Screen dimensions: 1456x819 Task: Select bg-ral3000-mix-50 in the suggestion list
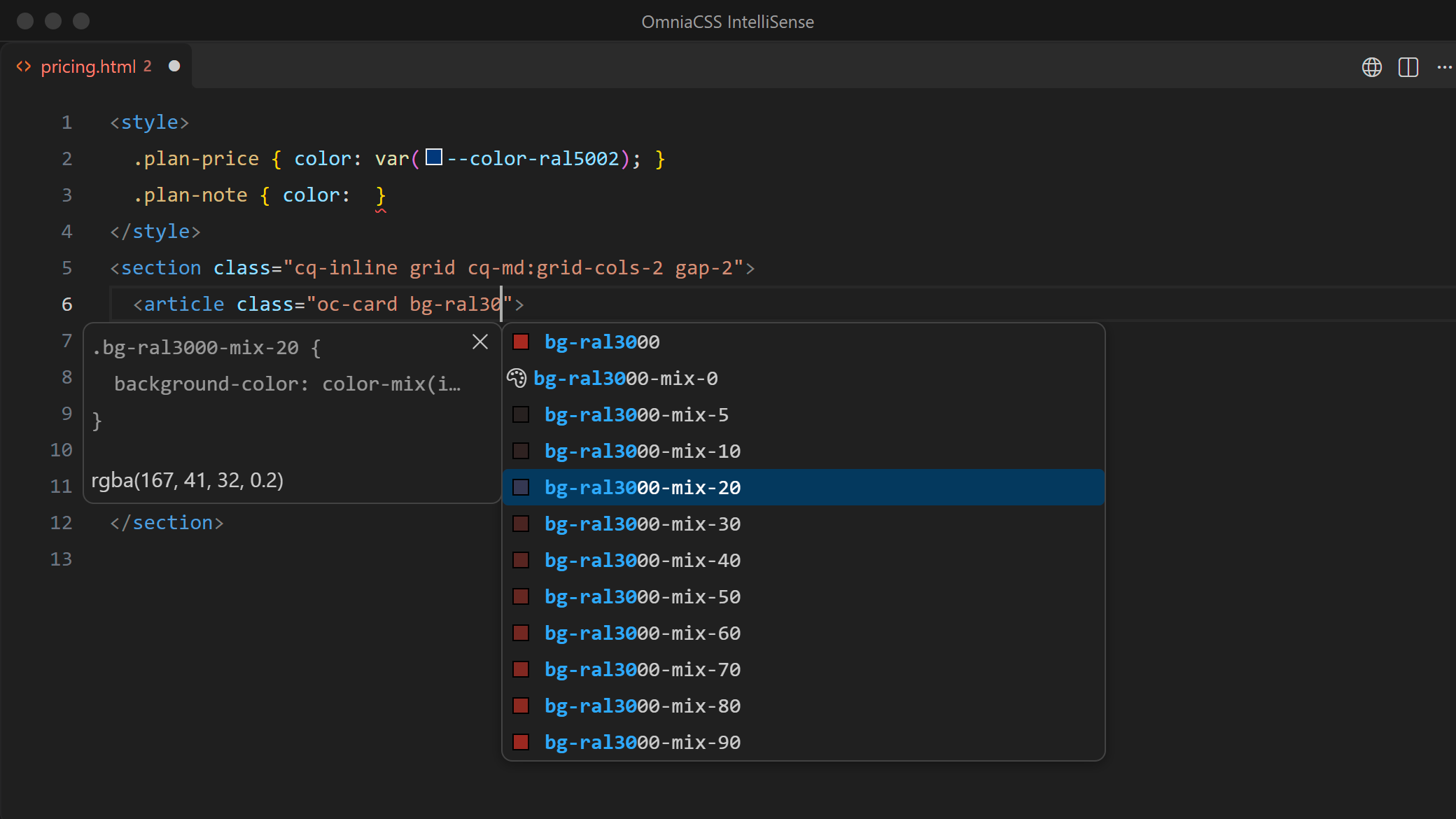(x=804, y=596)
